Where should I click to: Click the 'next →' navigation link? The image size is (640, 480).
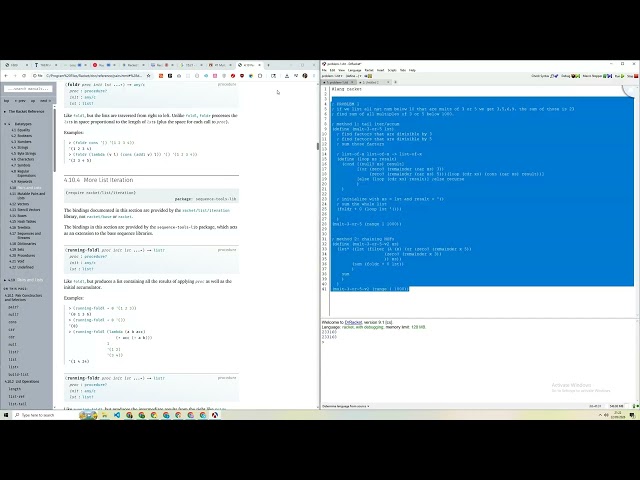44,101
